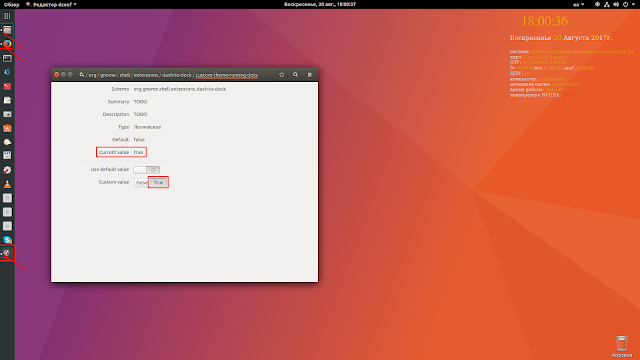Click custom-theme-running-dots in the path bar
This screenshot has height=360, width=640.
click(x=227, y=75)
